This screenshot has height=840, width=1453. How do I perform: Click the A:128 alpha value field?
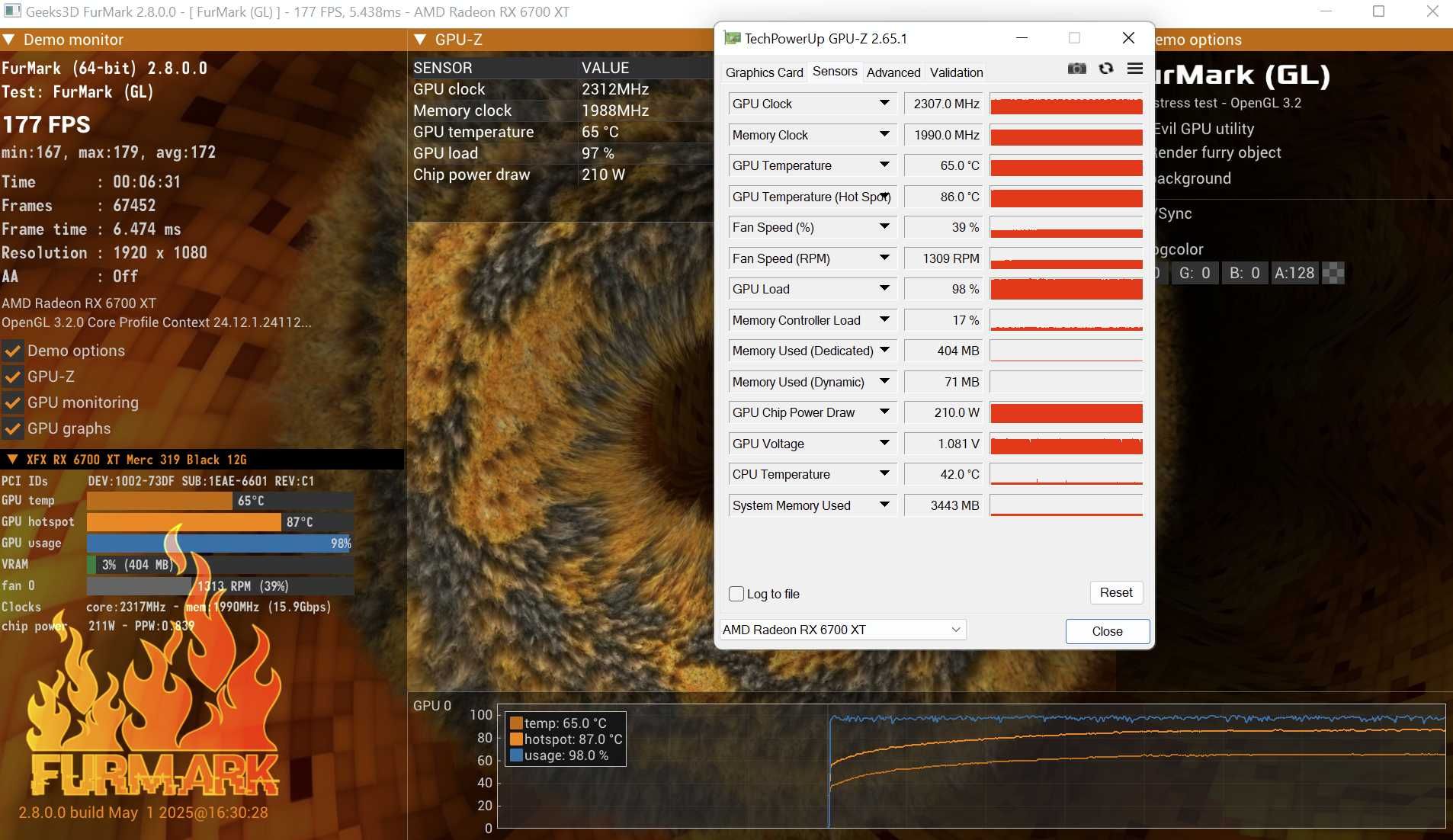click(1294, 273)
